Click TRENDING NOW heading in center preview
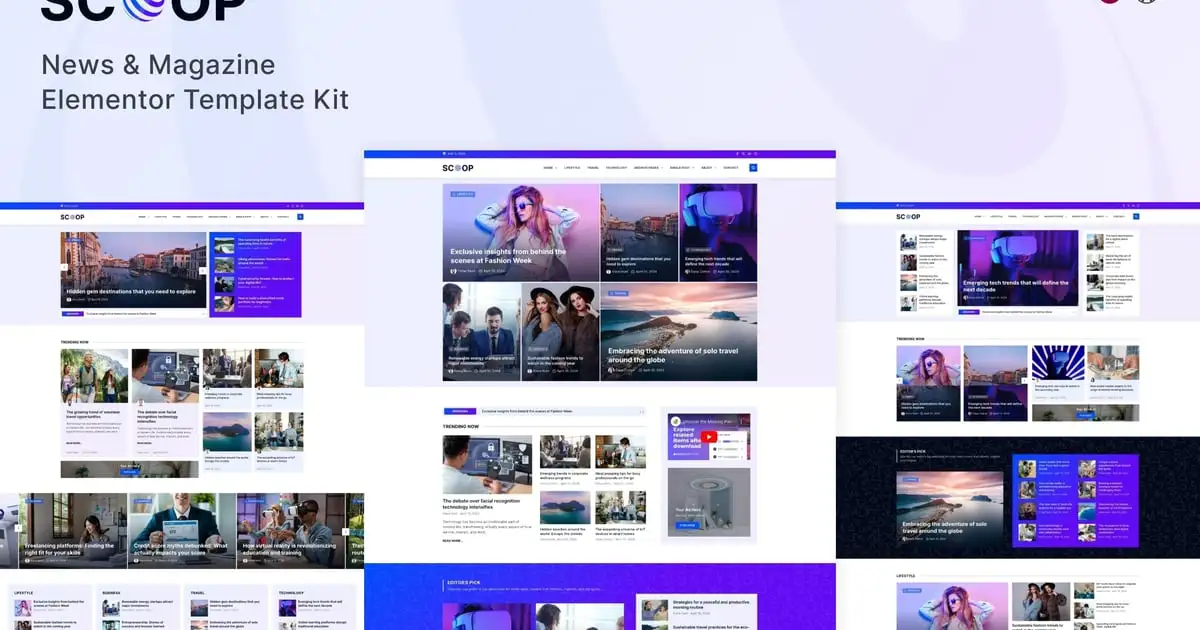The width and height of the screenshot is (1200, 630). pos(461,427)
